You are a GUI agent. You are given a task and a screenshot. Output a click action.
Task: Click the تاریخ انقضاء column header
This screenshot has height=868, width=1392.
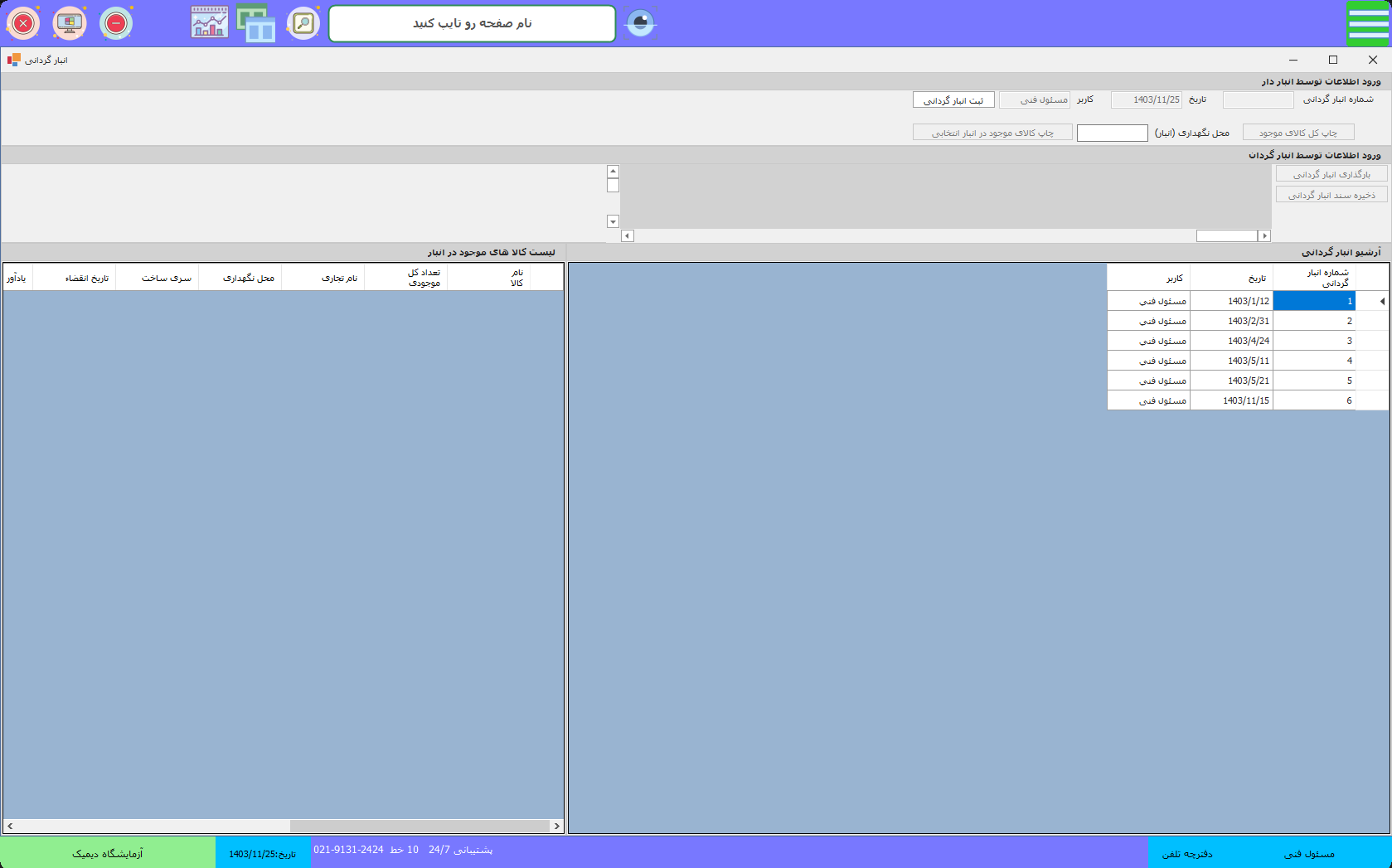(x=86, y=278)
